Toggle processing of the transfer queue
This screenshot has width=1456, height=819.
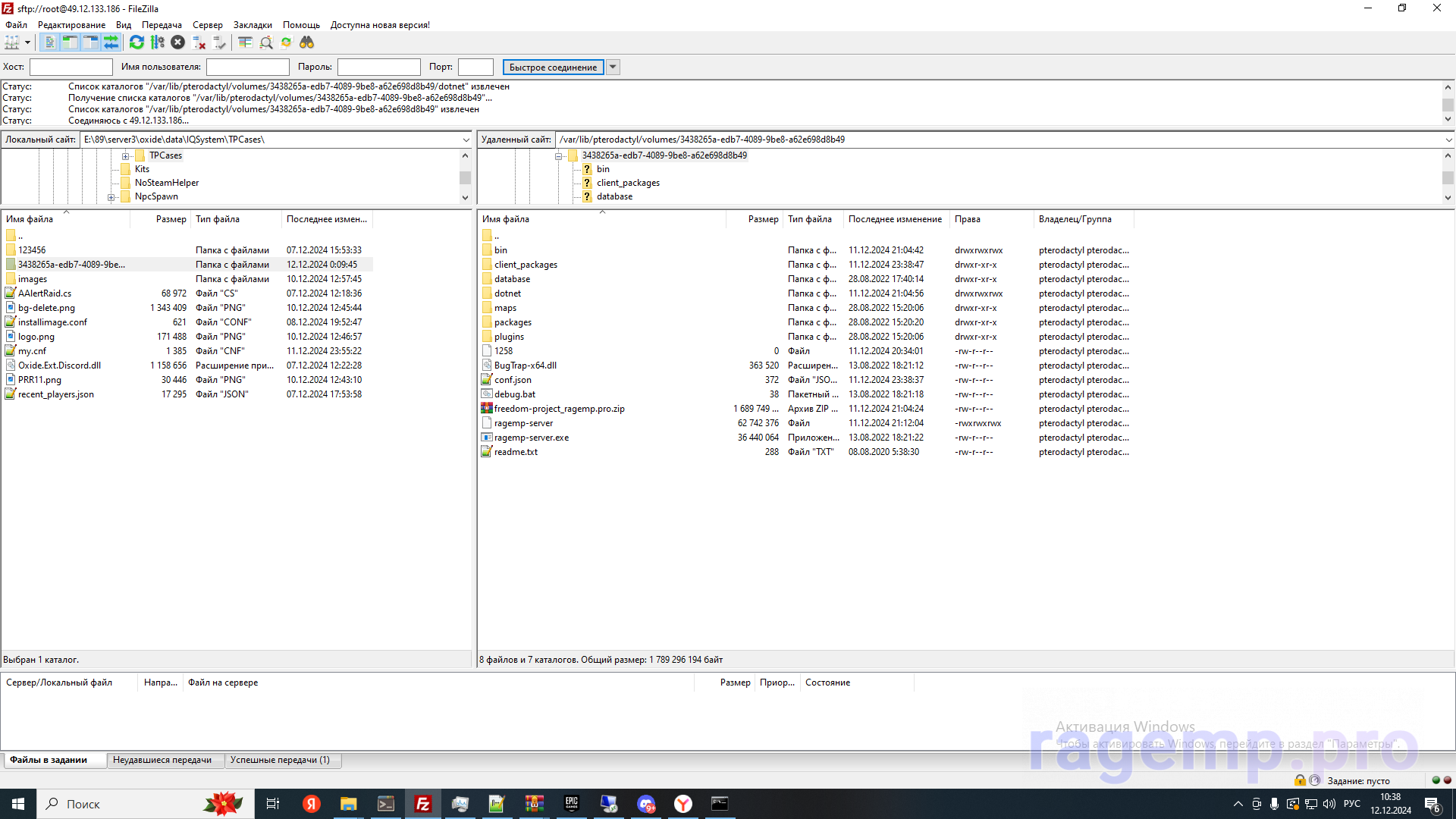pos(157,42)
